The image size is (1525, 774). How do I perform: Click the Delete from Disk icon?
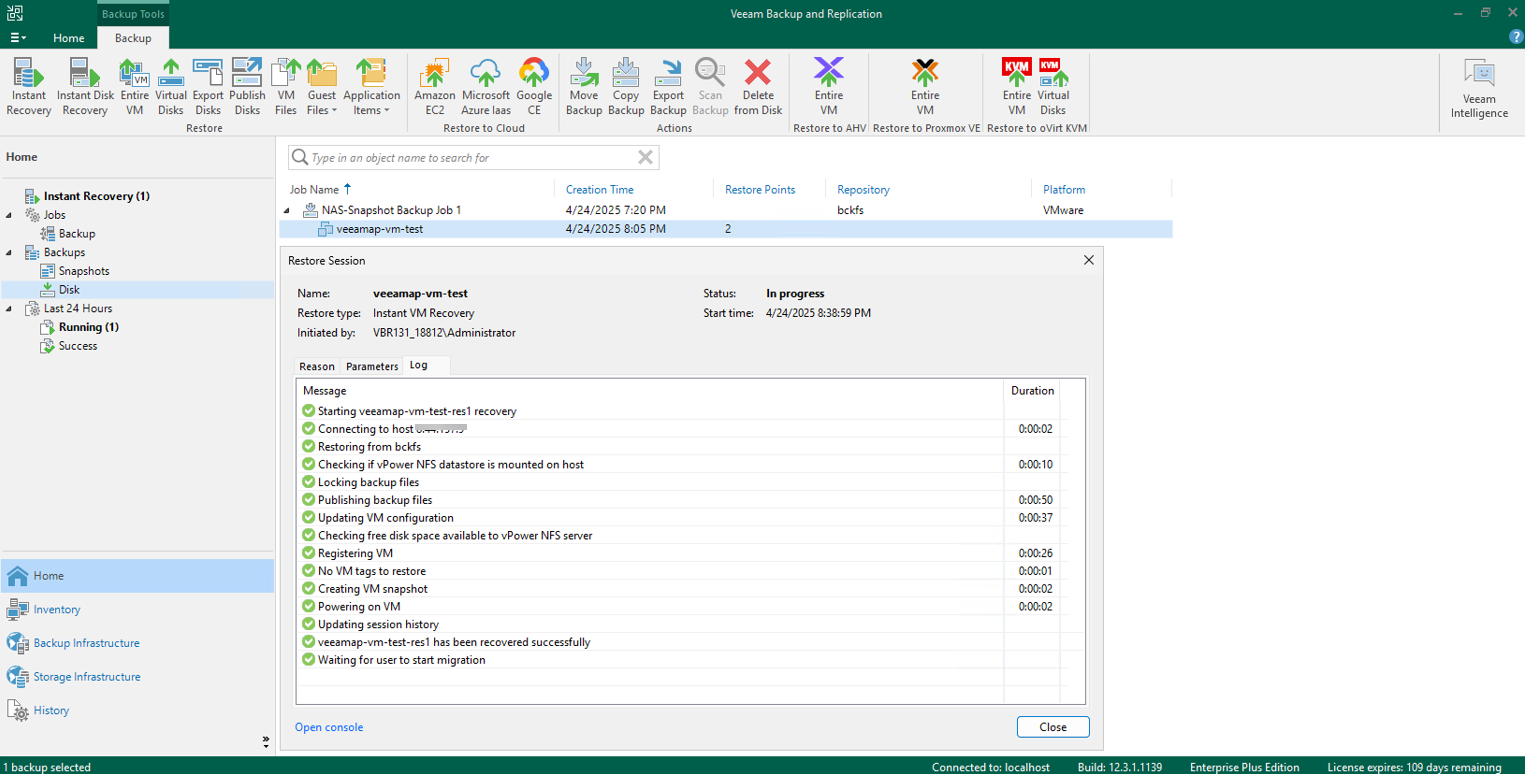tap(758, 87)
